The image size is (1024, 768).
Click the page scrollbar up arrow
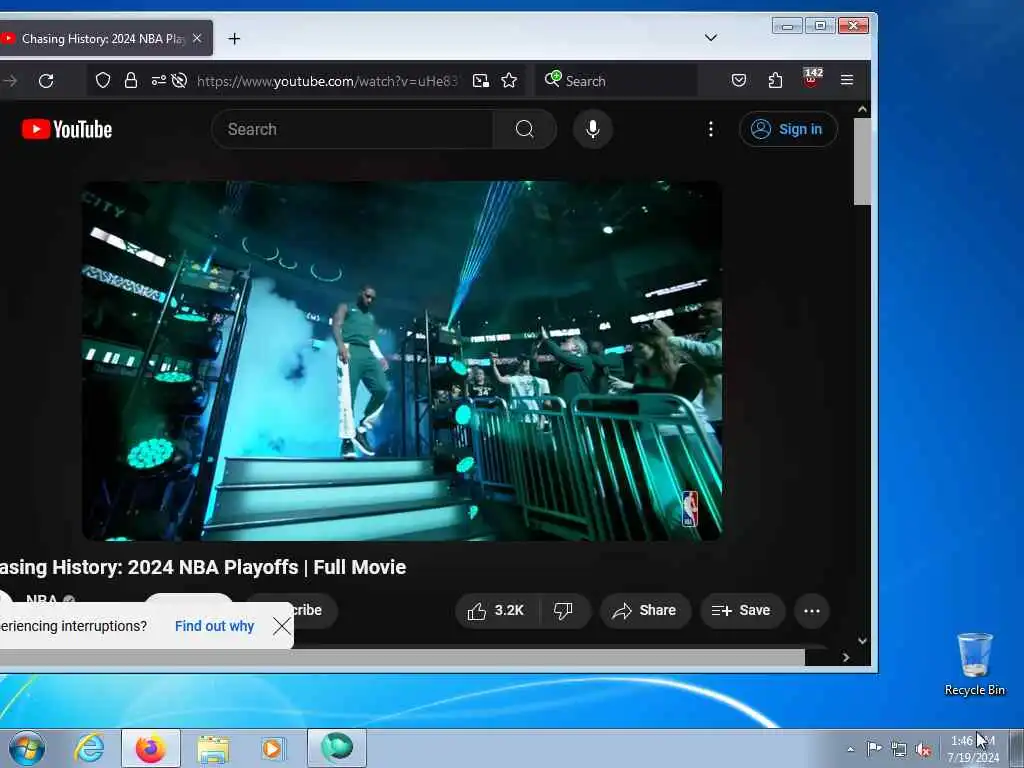coord(862,110)
